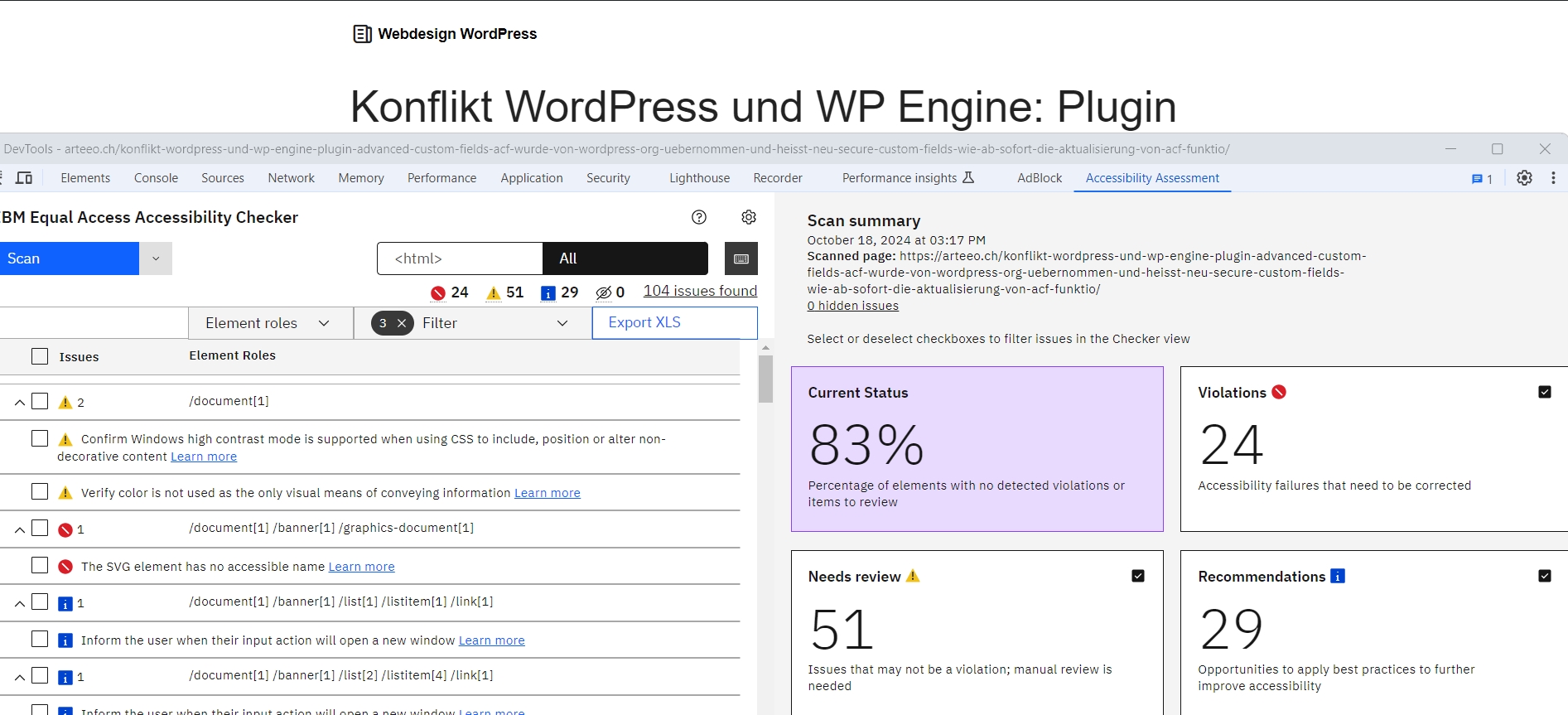Viewport: 1568px width, 715px height.
Task: Switch to the Console tab
Action: point(156,178)
